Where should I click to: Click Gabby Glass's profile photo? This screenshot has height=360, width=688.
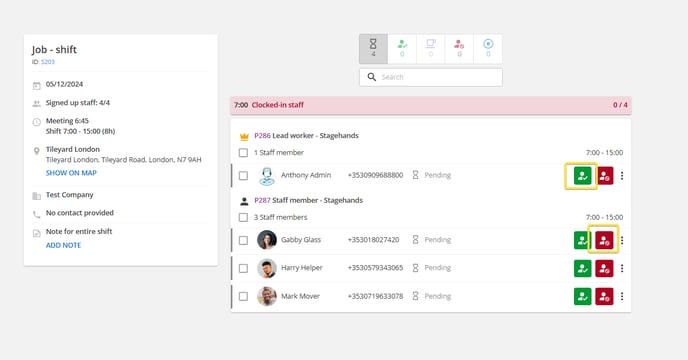[x=267, y=240]
